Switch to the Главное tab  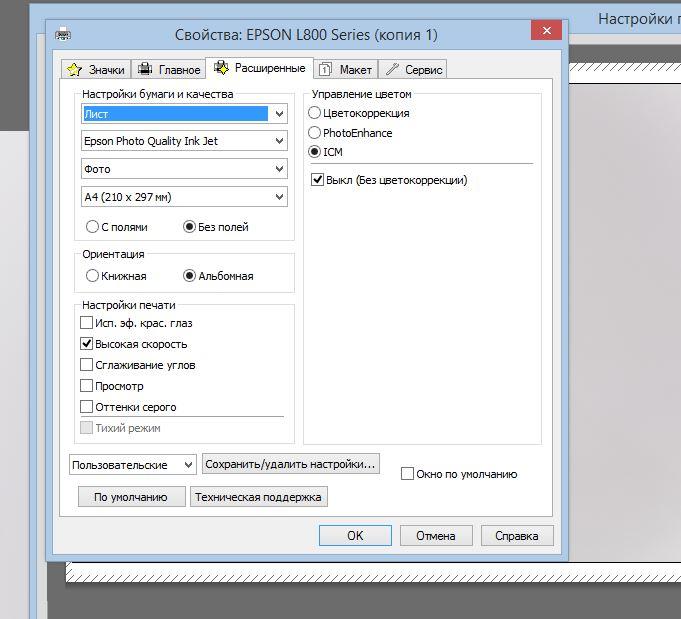168,70
